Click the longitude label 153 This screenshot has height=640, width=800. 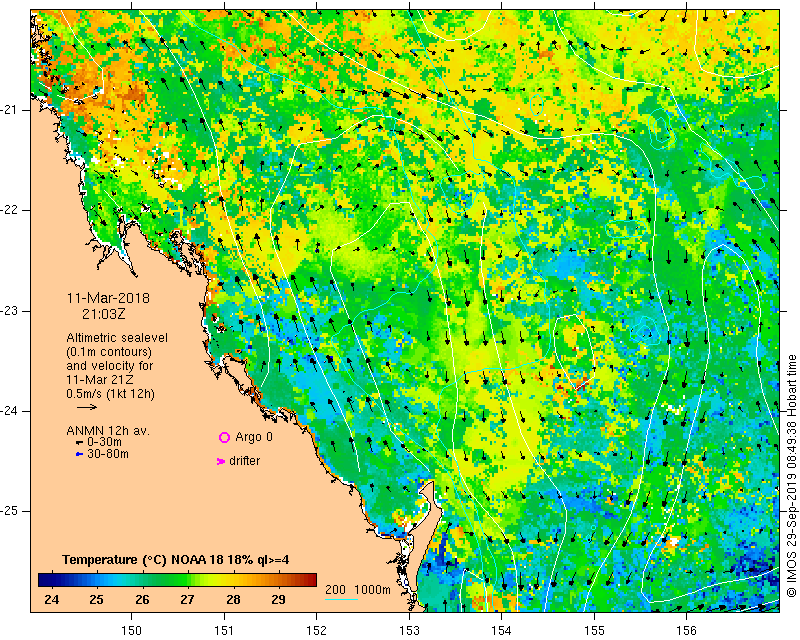point(409,631)
